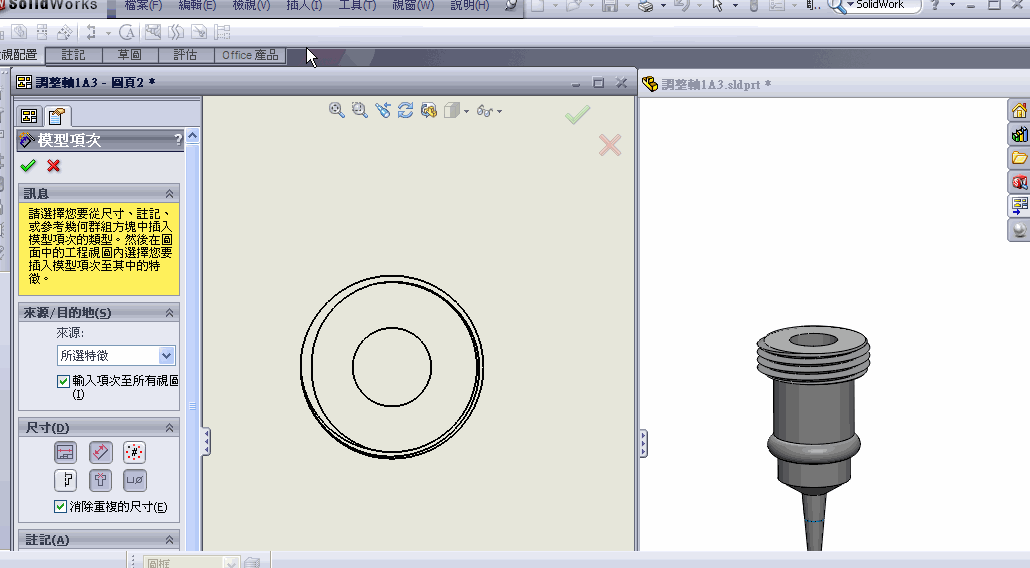
Task: Click the Save icon in toolbar
Action: point(610,6)
